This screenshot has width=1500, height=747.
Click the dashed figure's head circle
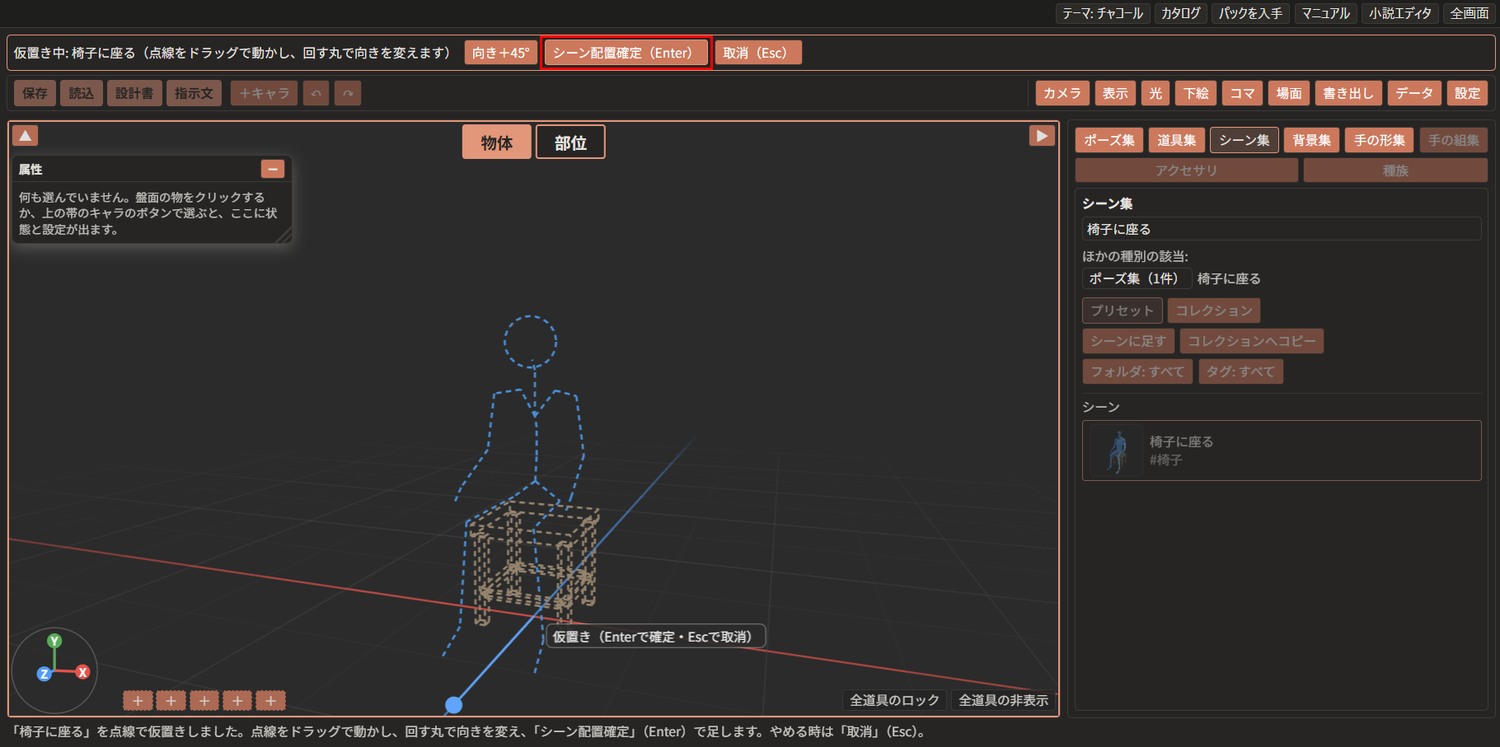point(530,342)
